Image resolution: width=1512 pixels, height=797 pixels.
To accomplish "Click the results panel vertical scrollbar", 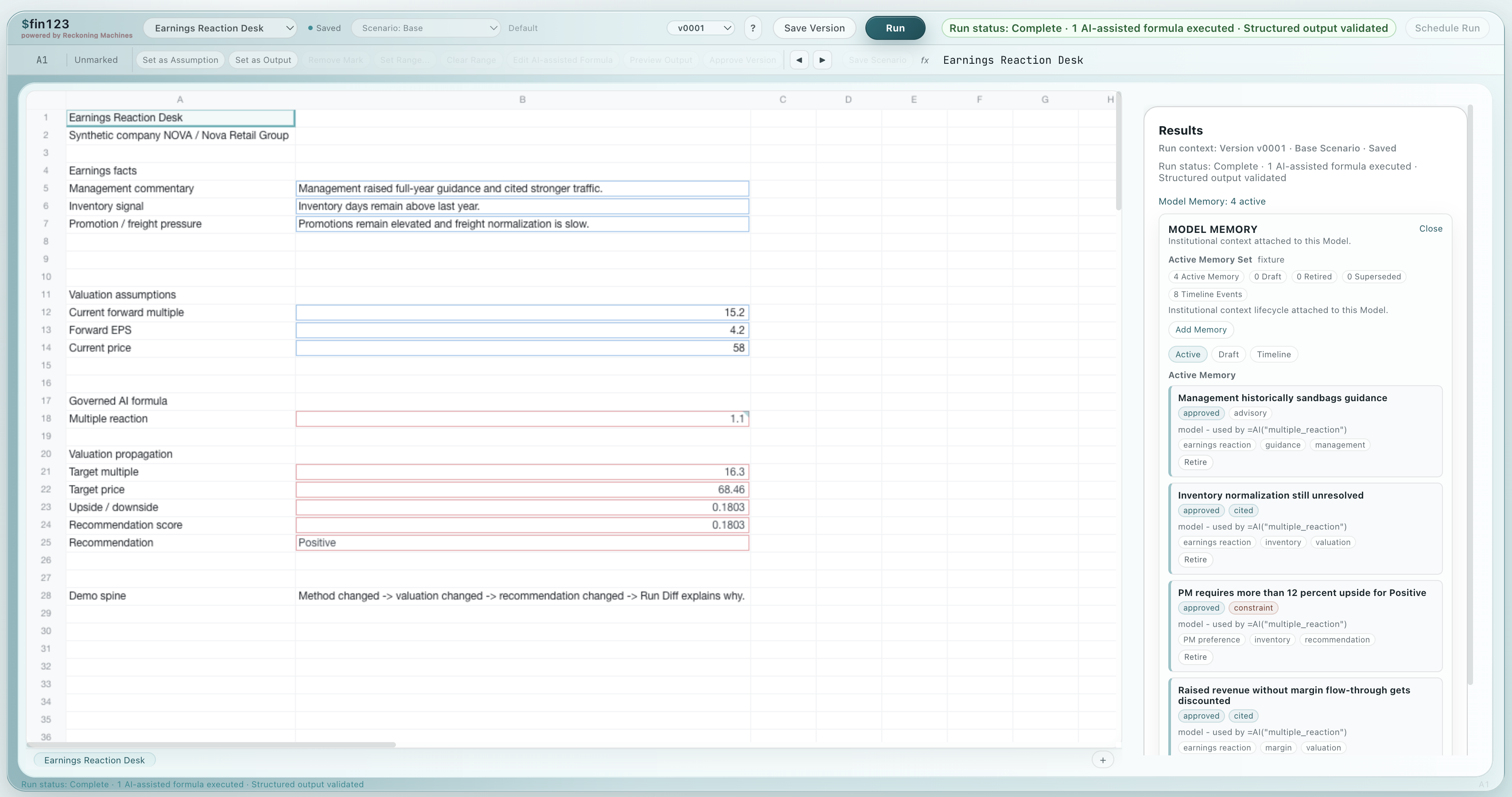I will click(x=1470, y=395).
